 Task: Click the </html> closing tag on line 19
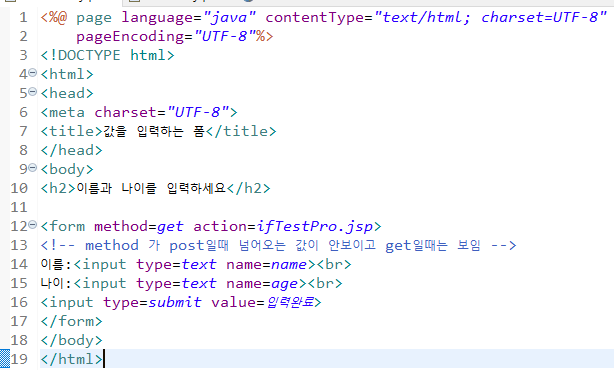click(71, 359)
